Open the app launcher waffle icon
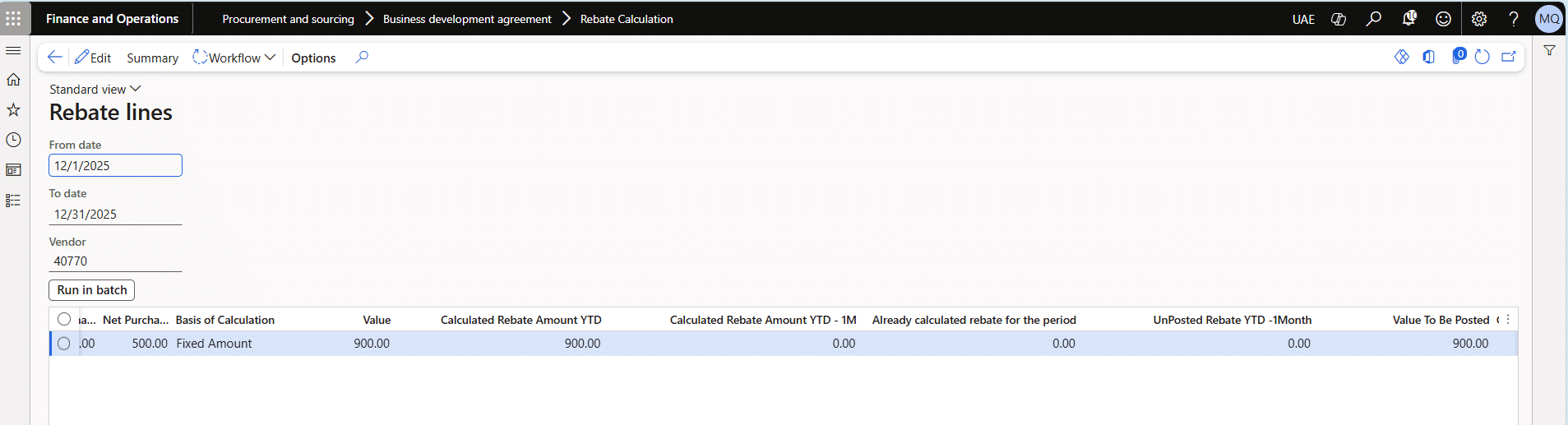 tap(14, 18)
